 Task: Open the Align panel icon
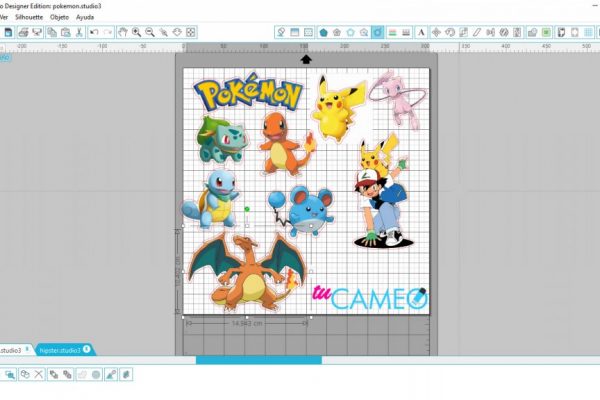491,32
